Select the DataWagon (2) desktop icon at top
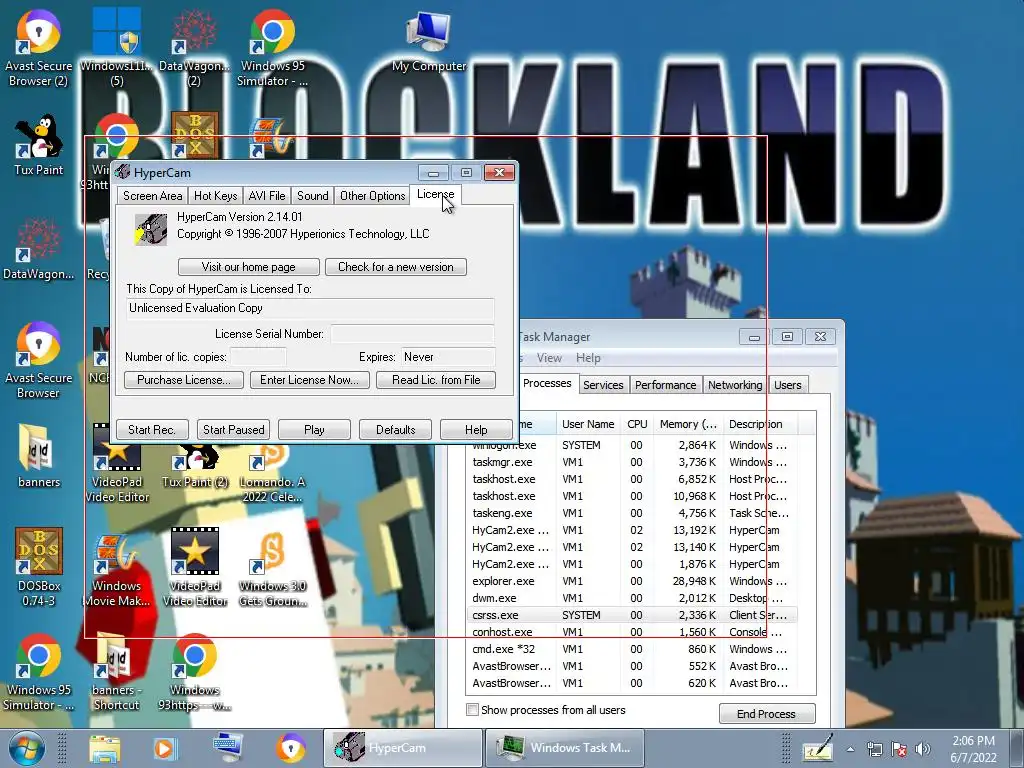The image size is (1024, 768). 194,47
